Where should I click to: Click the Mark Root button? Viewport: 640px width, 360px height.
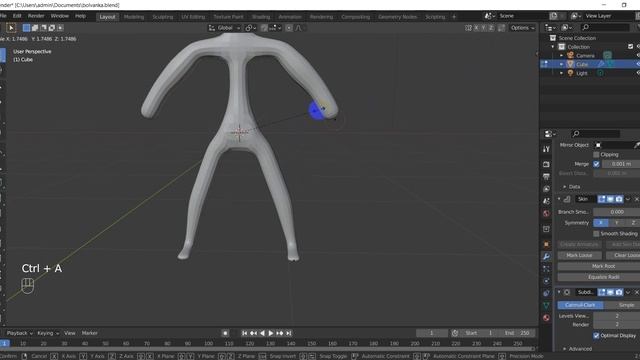599,266
